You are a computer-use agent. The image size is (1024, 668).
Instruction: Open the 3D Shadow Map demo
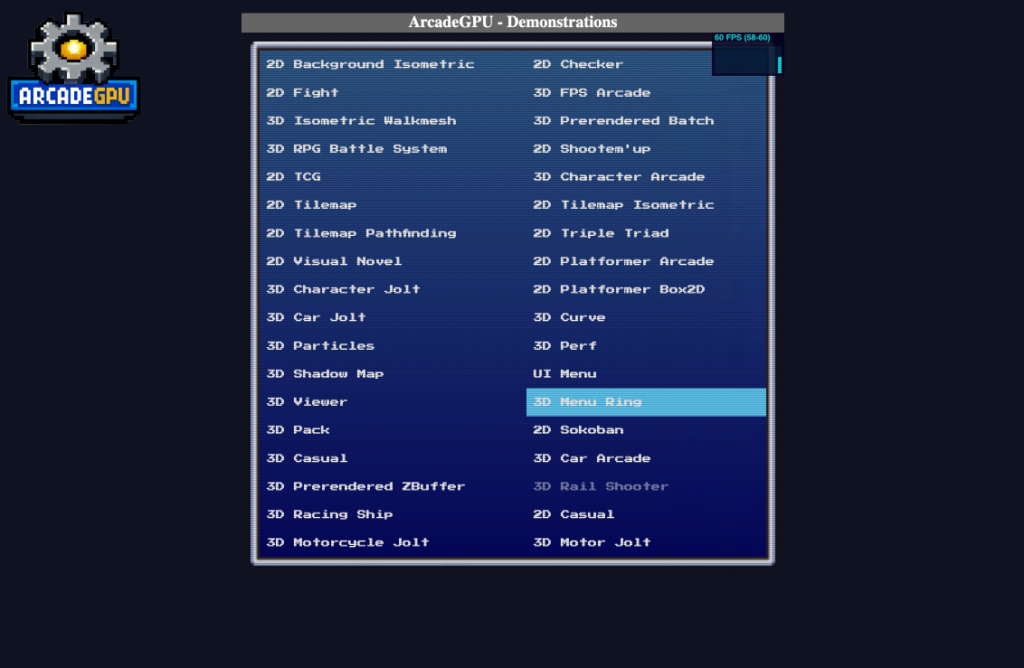pos(325,373)
